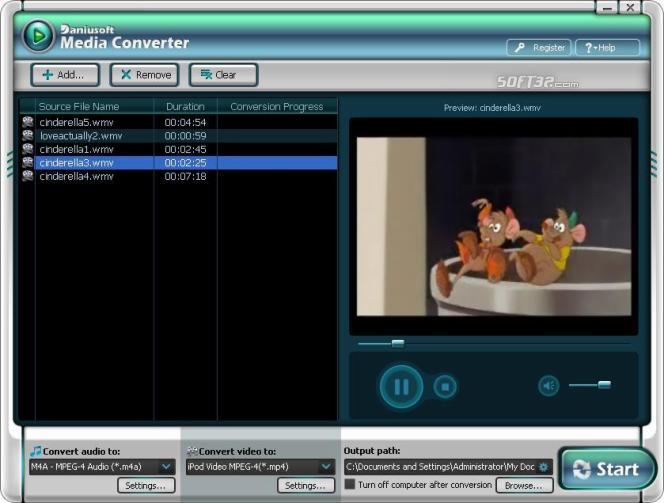Click the video preview image

click(x=494, y=227)
